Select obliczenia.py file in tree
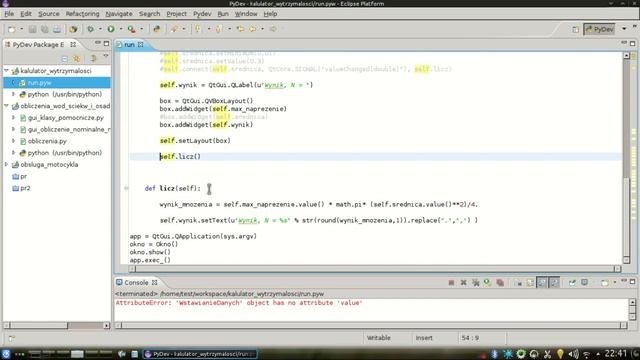Screen dimensions: 640x360 (47, 141)
